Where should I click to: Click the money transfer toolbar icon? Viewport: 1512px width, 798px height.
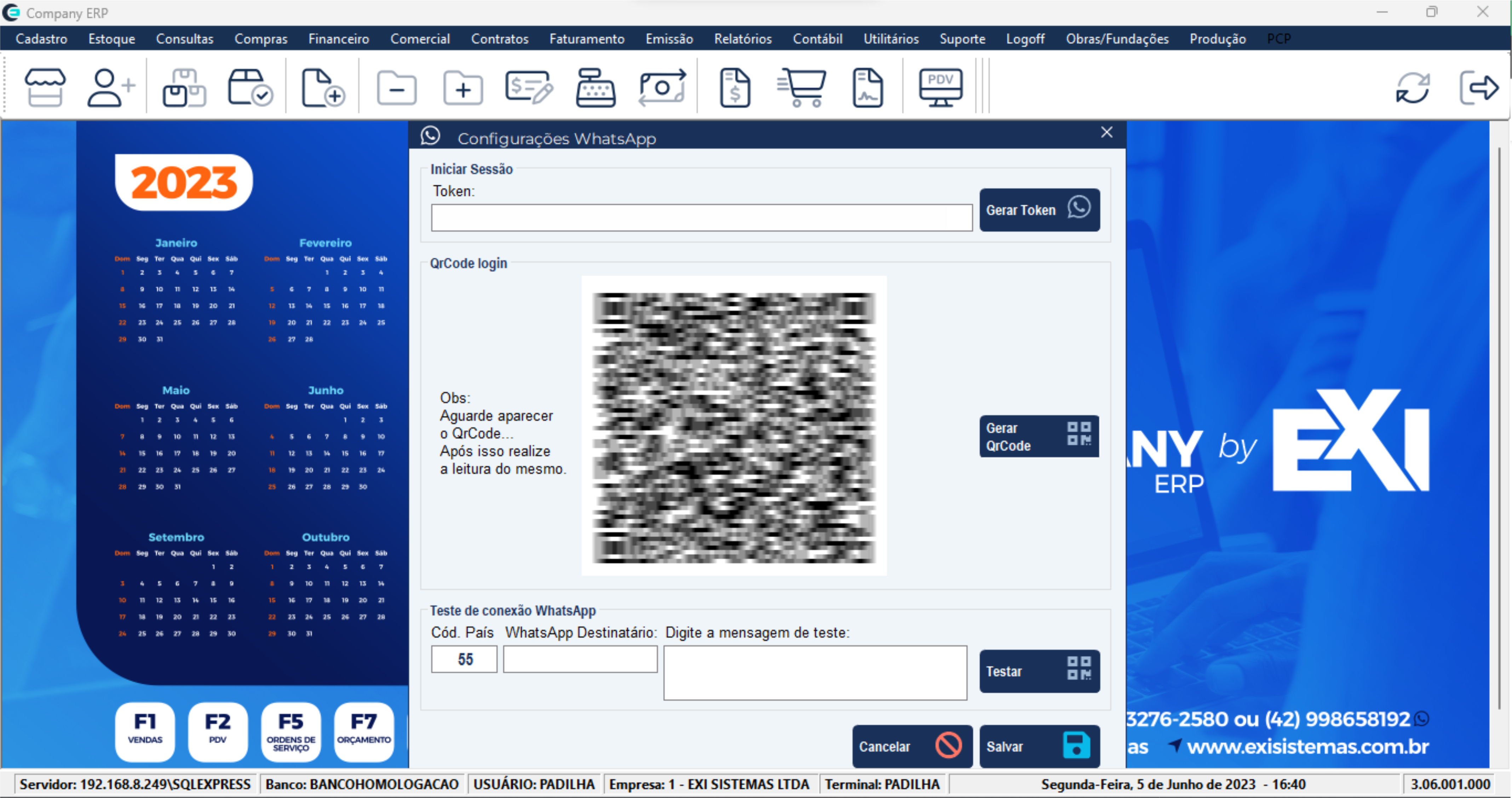(662, 87)
